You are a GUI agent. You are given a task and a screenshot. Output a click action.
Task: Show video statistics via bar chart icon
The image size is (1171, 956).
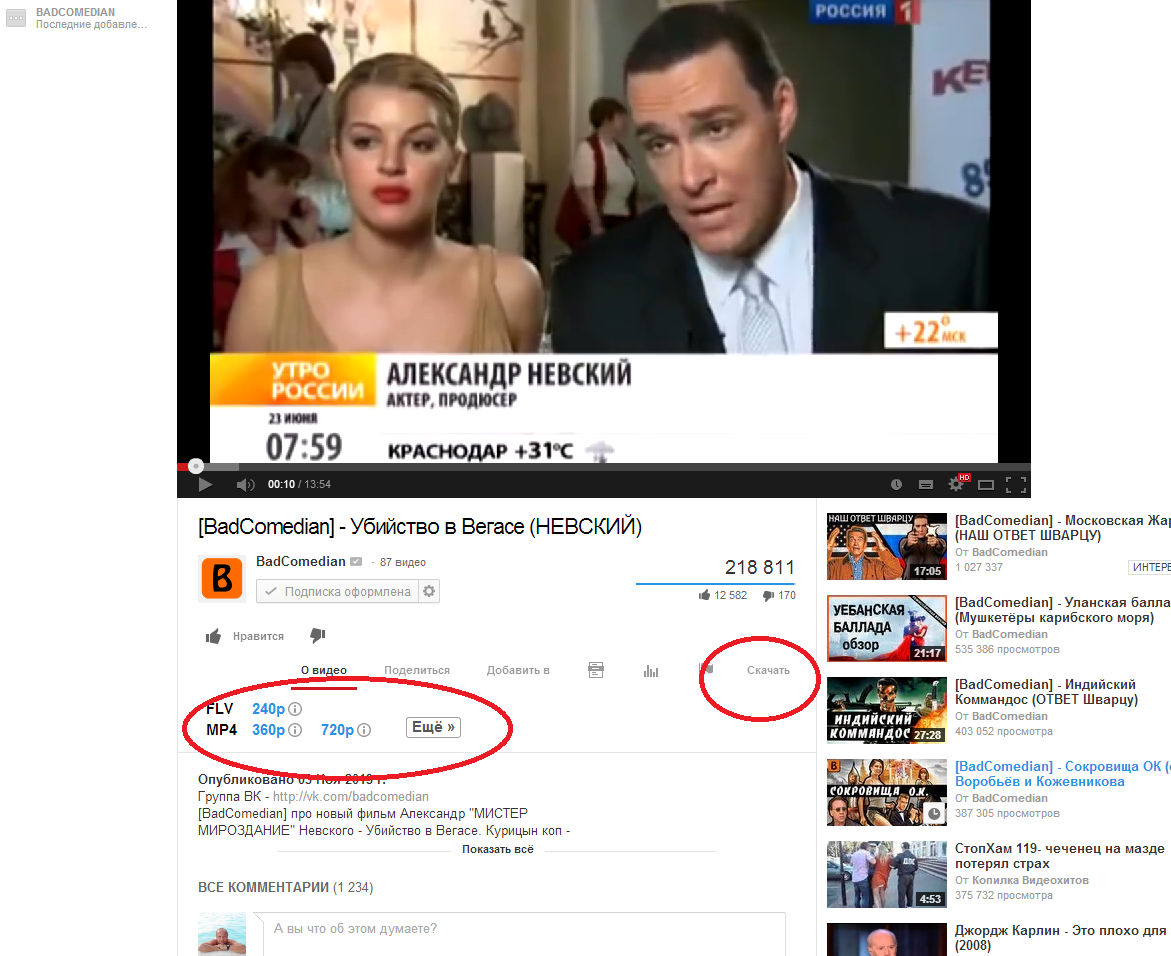coord(651,671)
